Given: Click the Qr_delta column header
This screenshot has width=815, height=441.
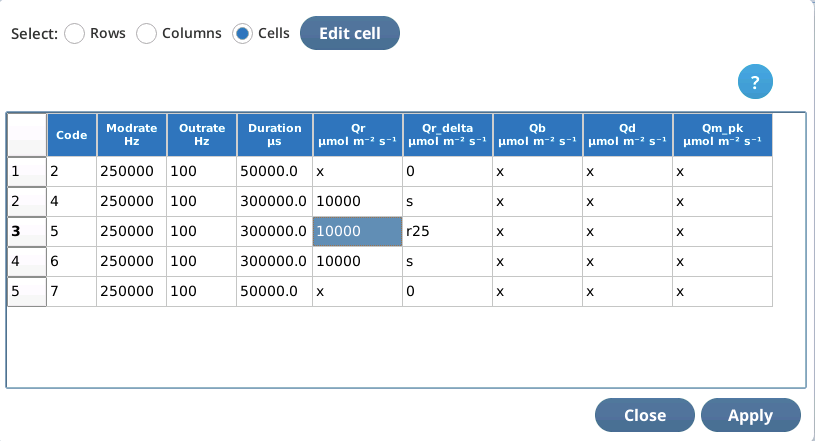Looking at the screenshot, I should pos(448,135).
